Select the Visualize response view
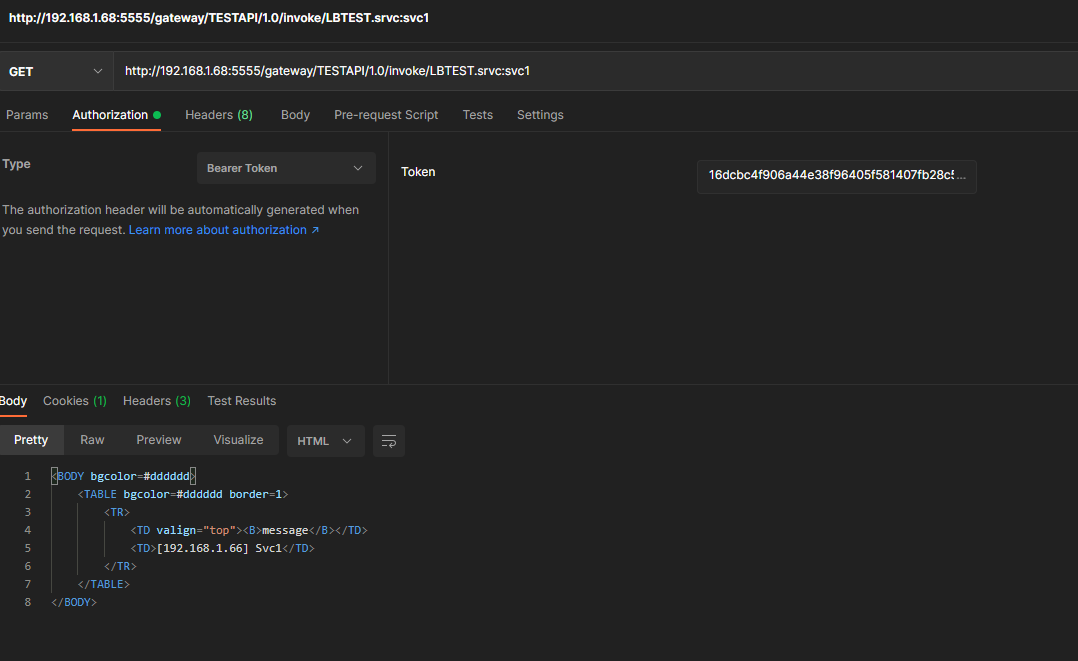Image resolution: width=1078 pixels, height=661 pixels. point(238,440)
